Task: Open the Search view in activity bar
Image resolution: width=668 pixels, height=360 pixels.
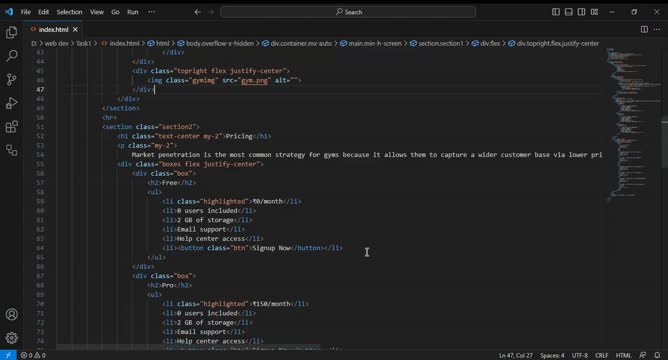Action: pyautogui.click(x=12, y=56)
